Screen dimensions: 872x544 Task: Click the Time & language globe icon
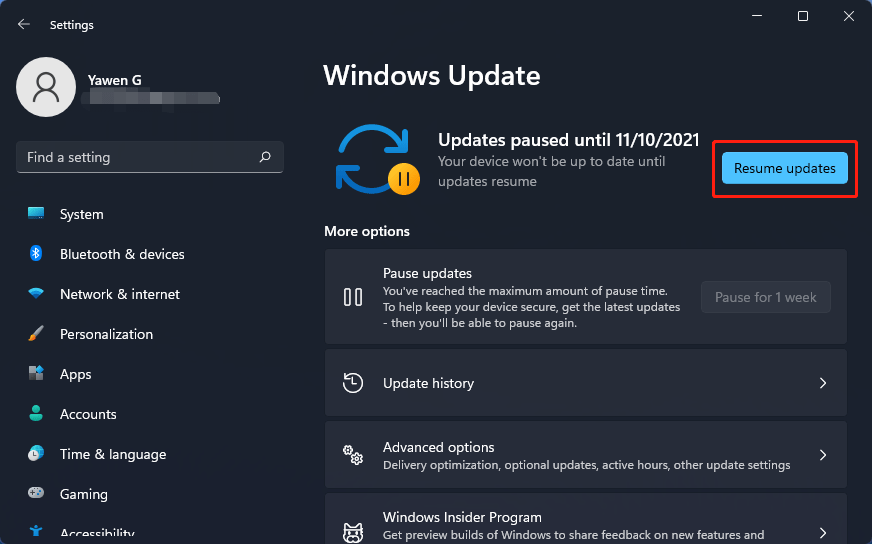pyautogui.click(x=36, y=453)
